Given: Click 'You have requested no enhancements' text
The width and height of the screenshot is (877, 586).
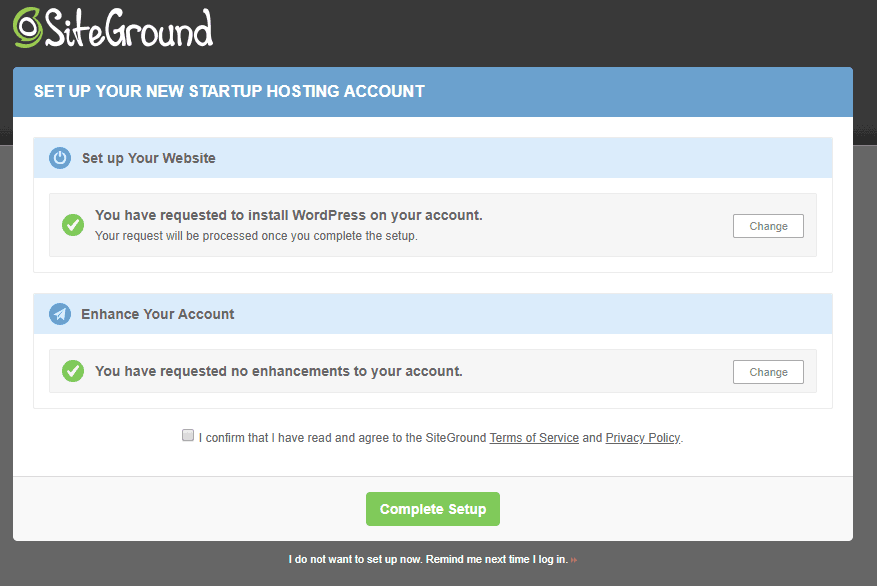Looking at the screenshot, I should [279, 371].
